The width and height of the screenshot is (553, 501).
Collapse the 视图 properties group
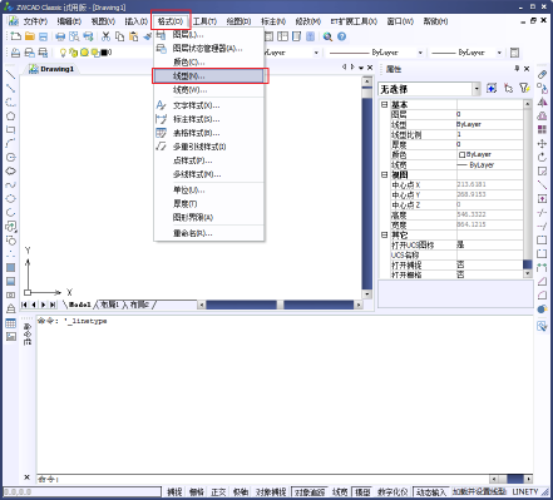click(384, 175)
